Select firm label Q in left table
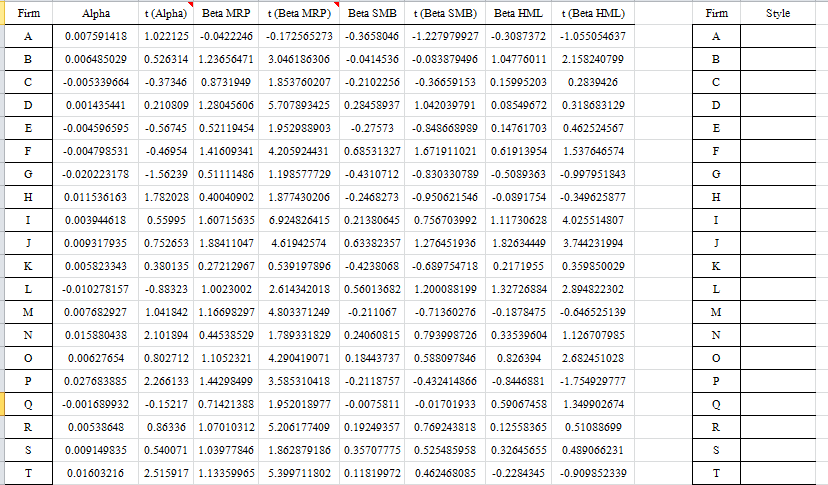The height and width of the screenshot is (485, 828). pyautogui.click(x=28, y=404)
